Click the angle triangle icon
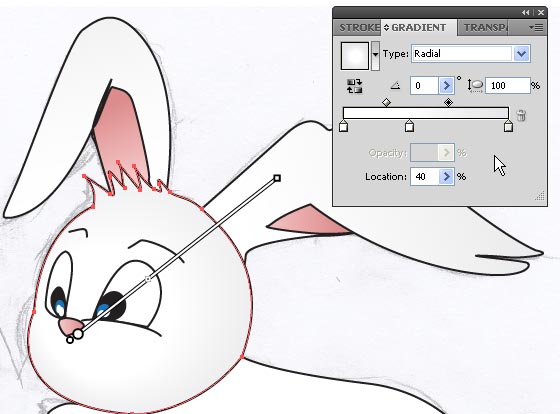 pos(395,85)
